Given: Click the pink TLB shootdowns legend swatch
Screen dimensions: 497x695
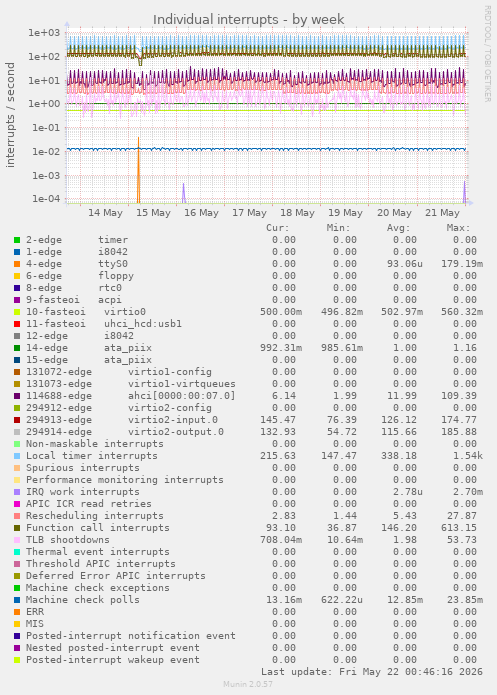Looking at the screenshot, I should pos(17,540).
